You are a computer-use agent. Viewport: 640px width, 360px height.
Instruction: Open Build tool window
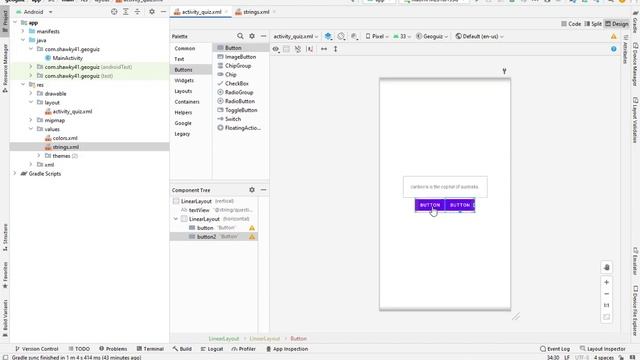[182, 349]
